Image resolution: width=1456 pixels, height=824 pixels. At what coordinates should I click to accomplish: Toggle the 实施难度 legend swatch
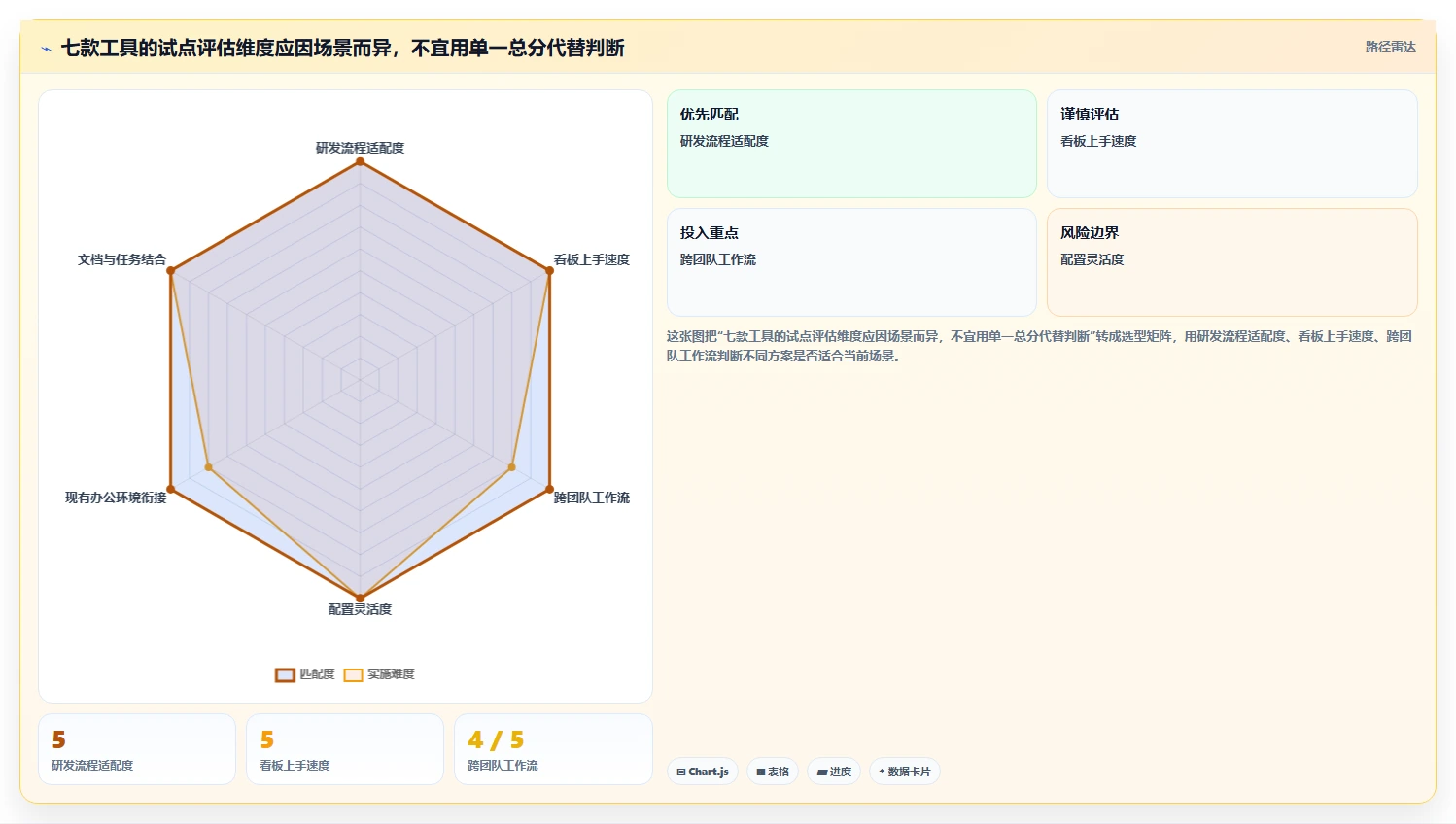point(353,674)
